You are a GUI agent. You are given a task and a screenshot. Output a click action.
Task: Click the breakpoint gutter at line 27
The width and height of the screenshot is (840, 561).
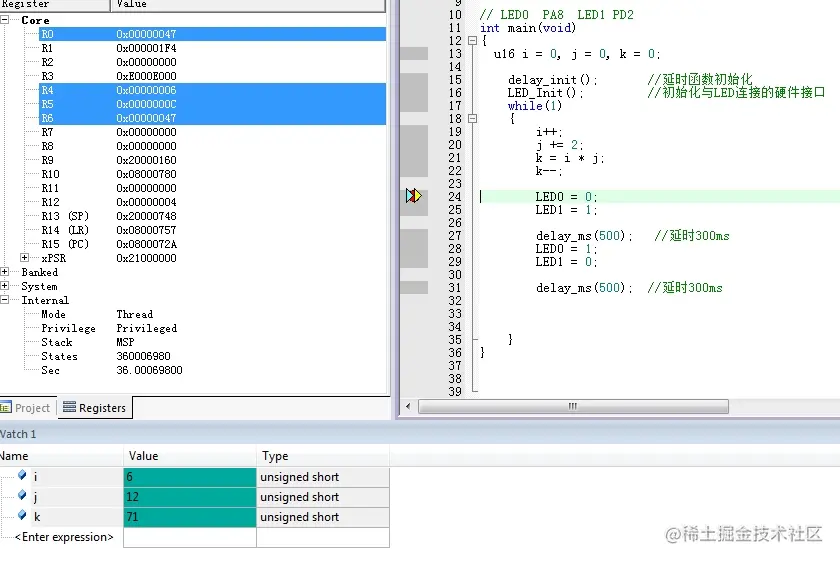[x=414, y=236]
